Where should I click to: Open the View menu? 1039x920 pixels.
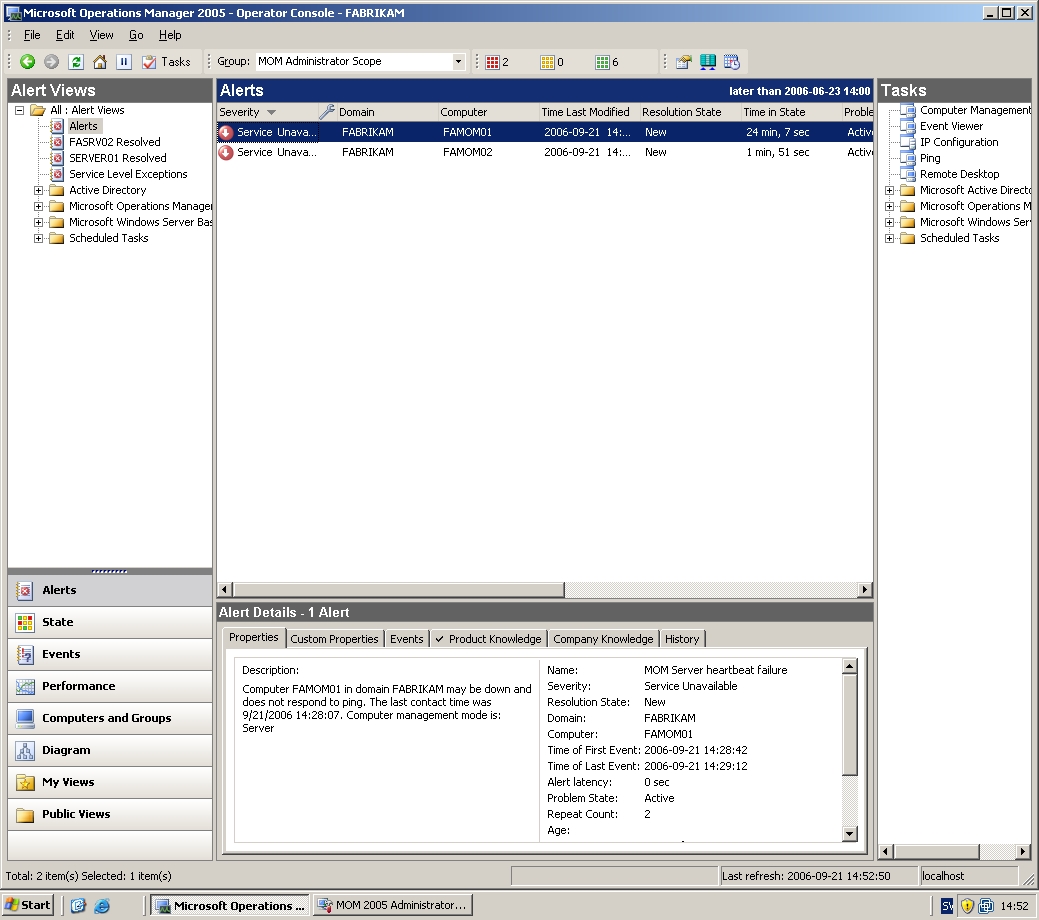click(101, 35)
